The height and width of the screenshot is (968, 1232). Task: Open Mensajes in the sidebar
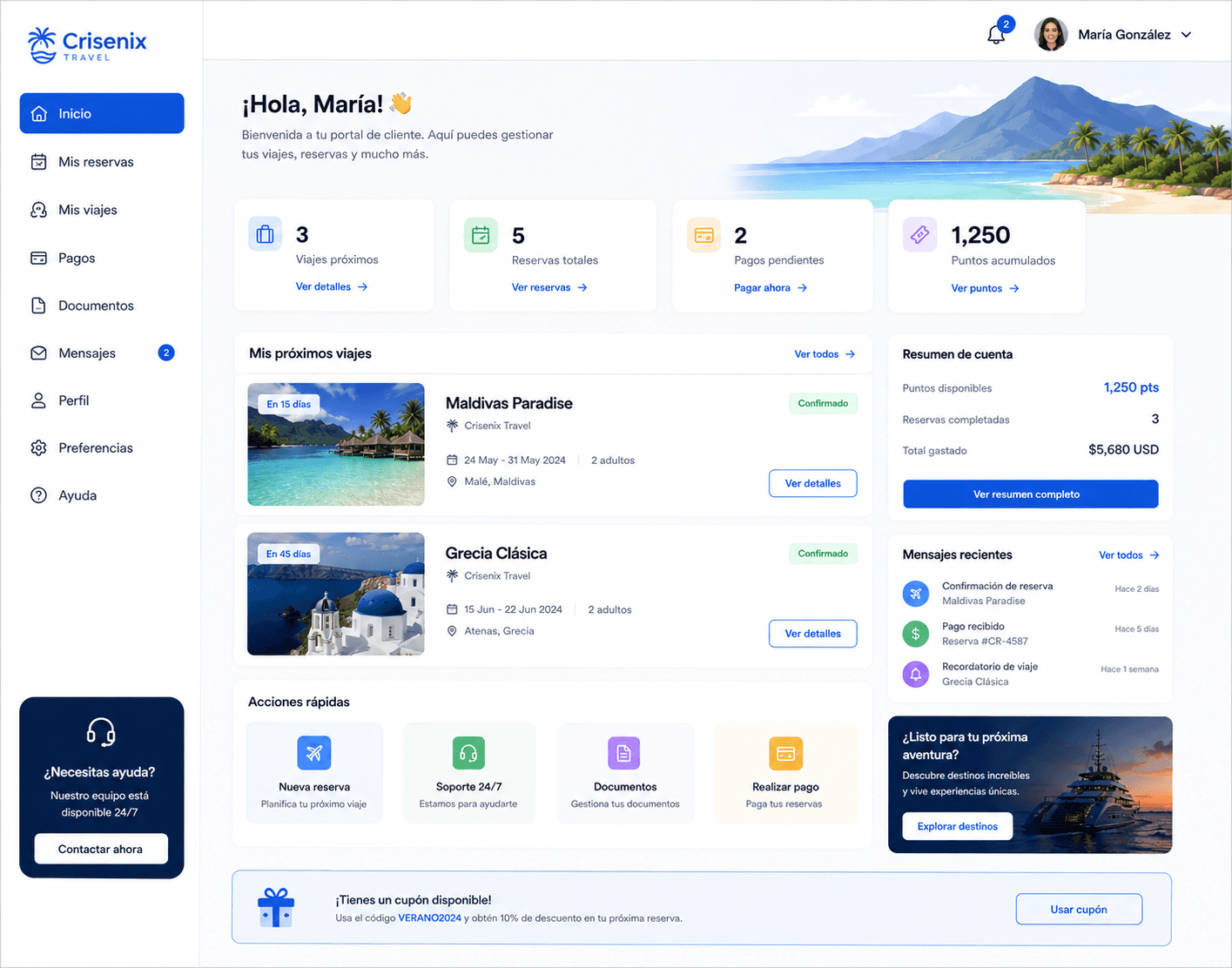coord(102,353)
